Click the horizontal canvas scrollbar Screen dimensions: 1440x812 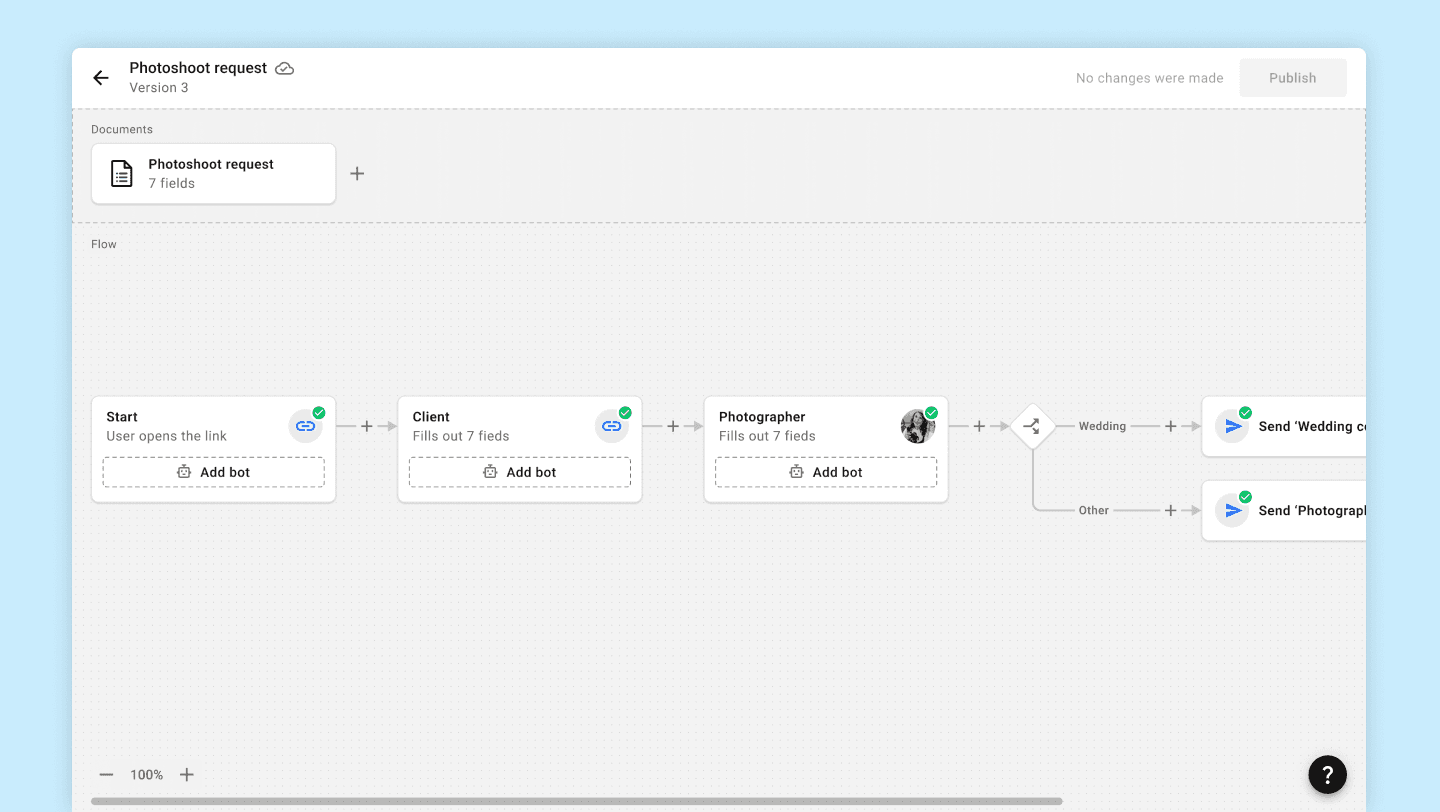577,801
